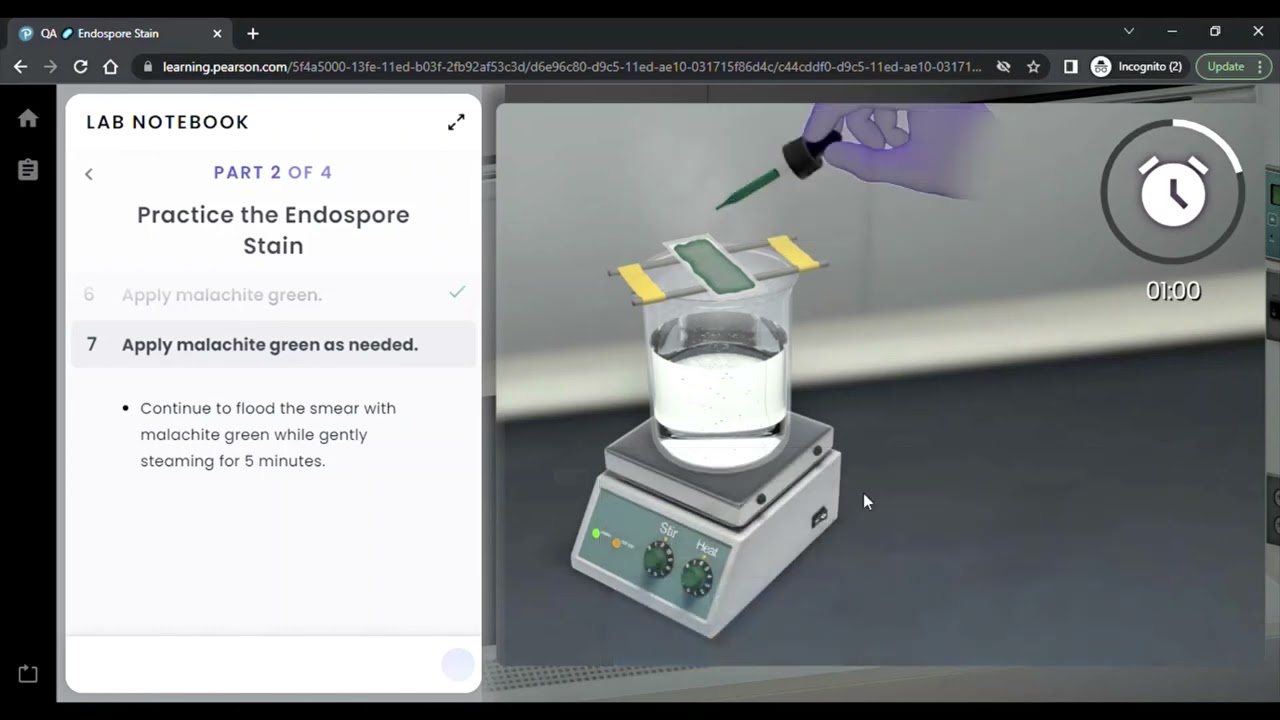This screenshot has height=720, width=1280.
Task: Click the address bar URL
Action: (572, 67)
